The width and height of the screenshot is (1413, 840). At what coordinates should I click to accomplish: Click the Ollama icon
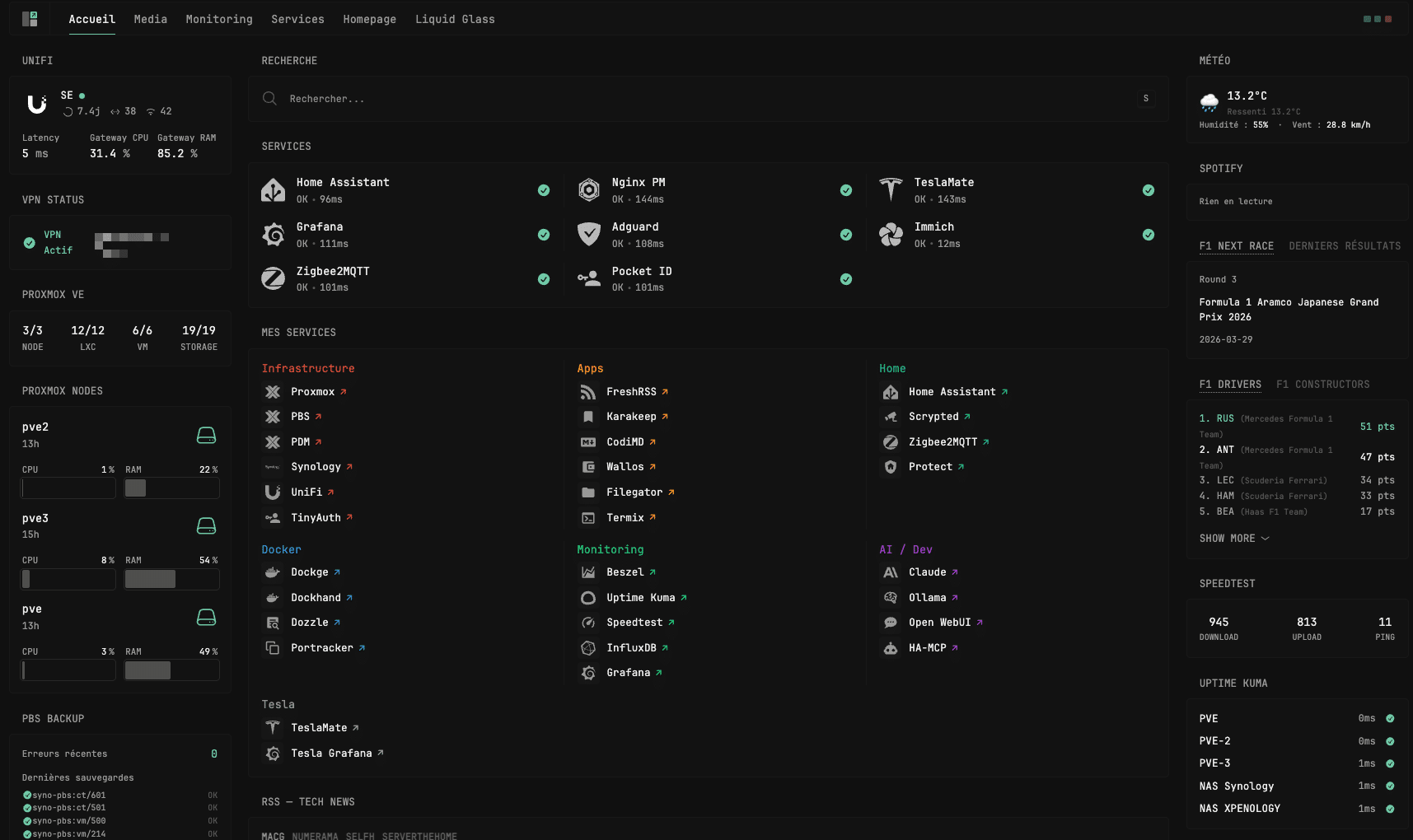[x=891, y=597]
